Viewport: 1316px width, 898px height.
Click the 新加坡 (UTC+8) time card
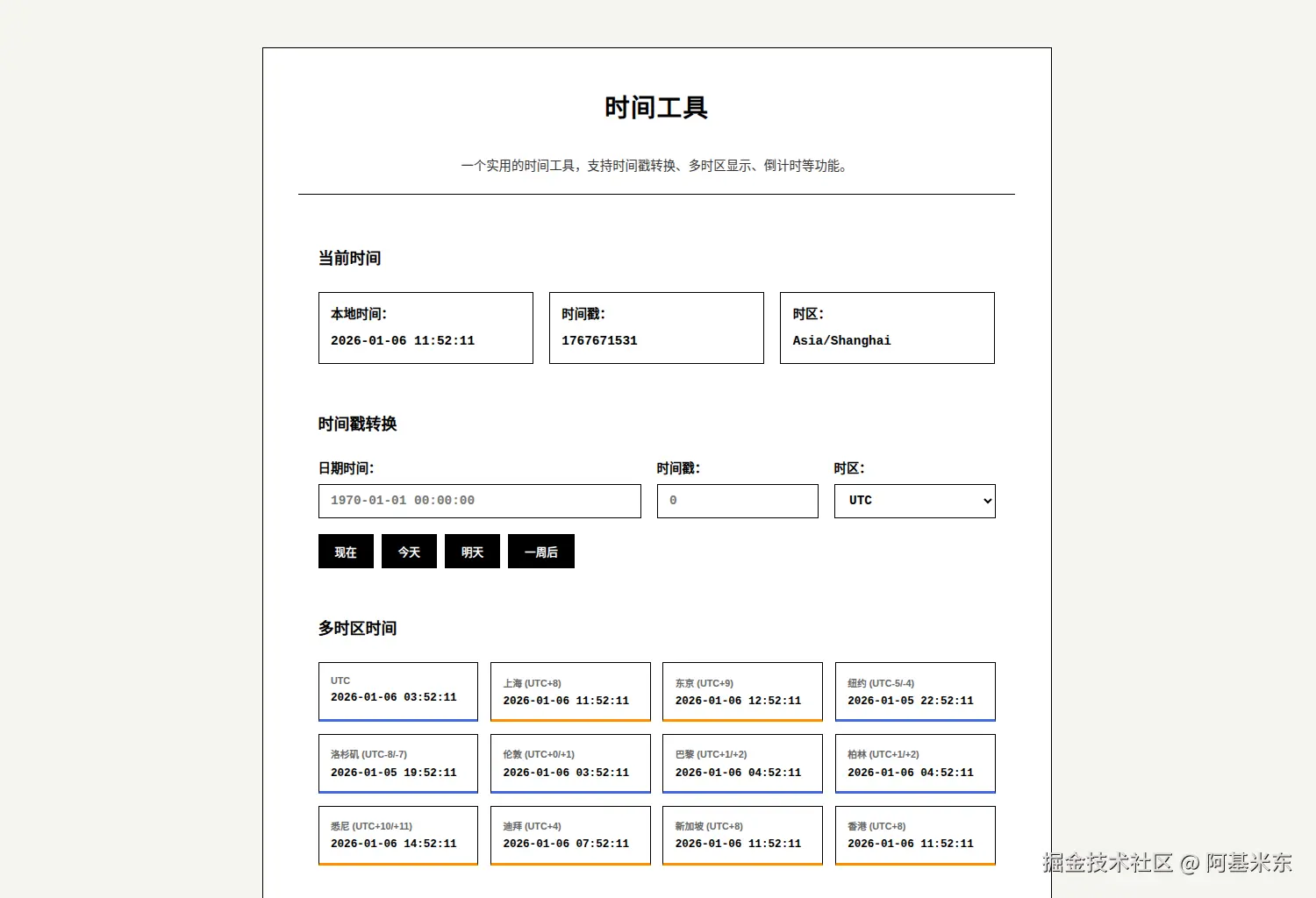(742, 836)
